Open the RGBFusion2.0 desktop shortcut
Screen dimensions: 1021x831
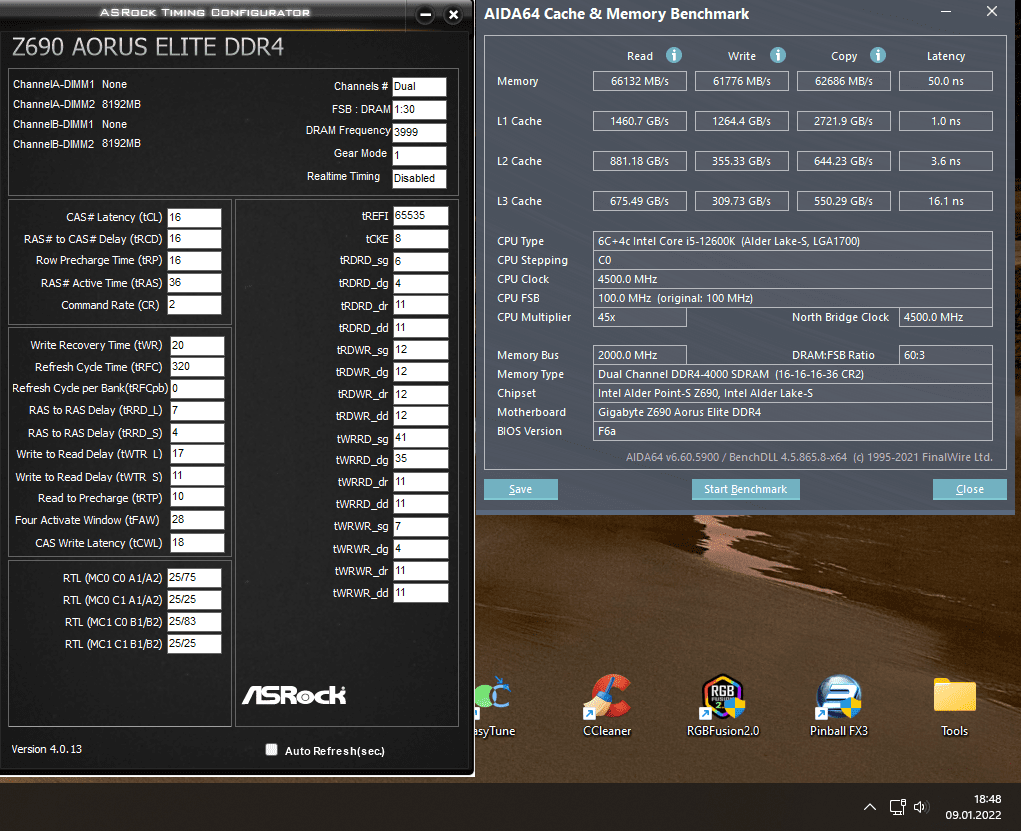point(723,706)
